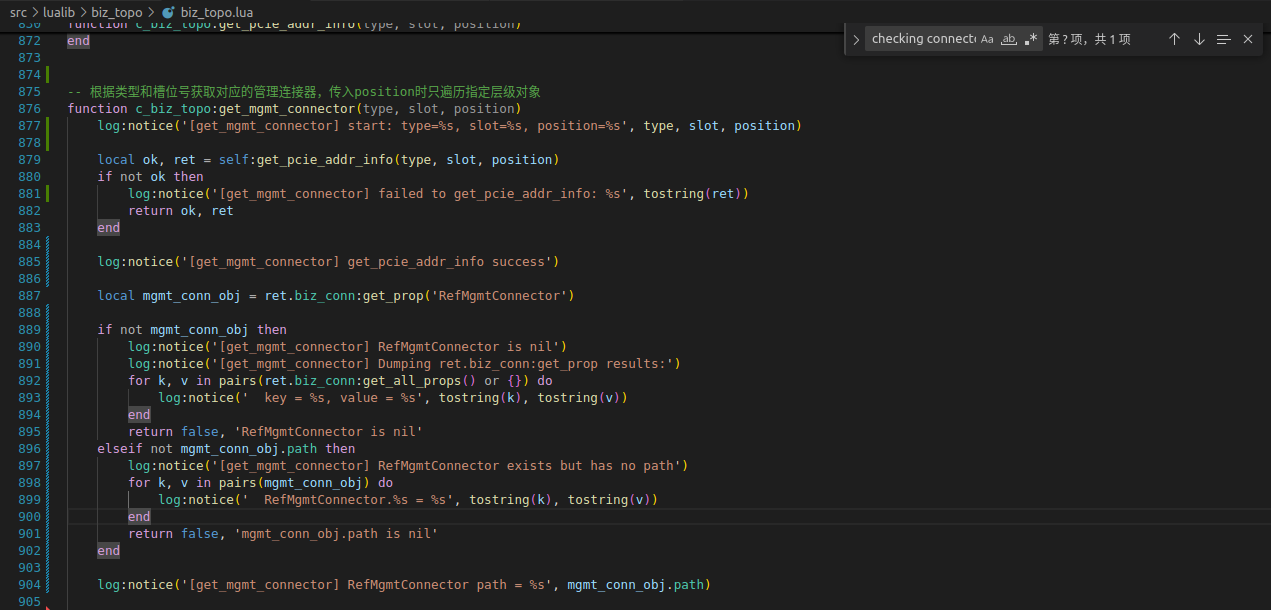Toggle Find in Selection icon

[1223, 39]
